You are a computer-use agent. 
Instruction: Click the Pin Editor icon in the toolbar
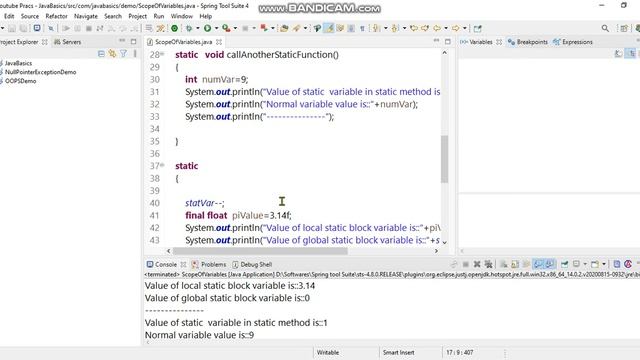[478, 29]
